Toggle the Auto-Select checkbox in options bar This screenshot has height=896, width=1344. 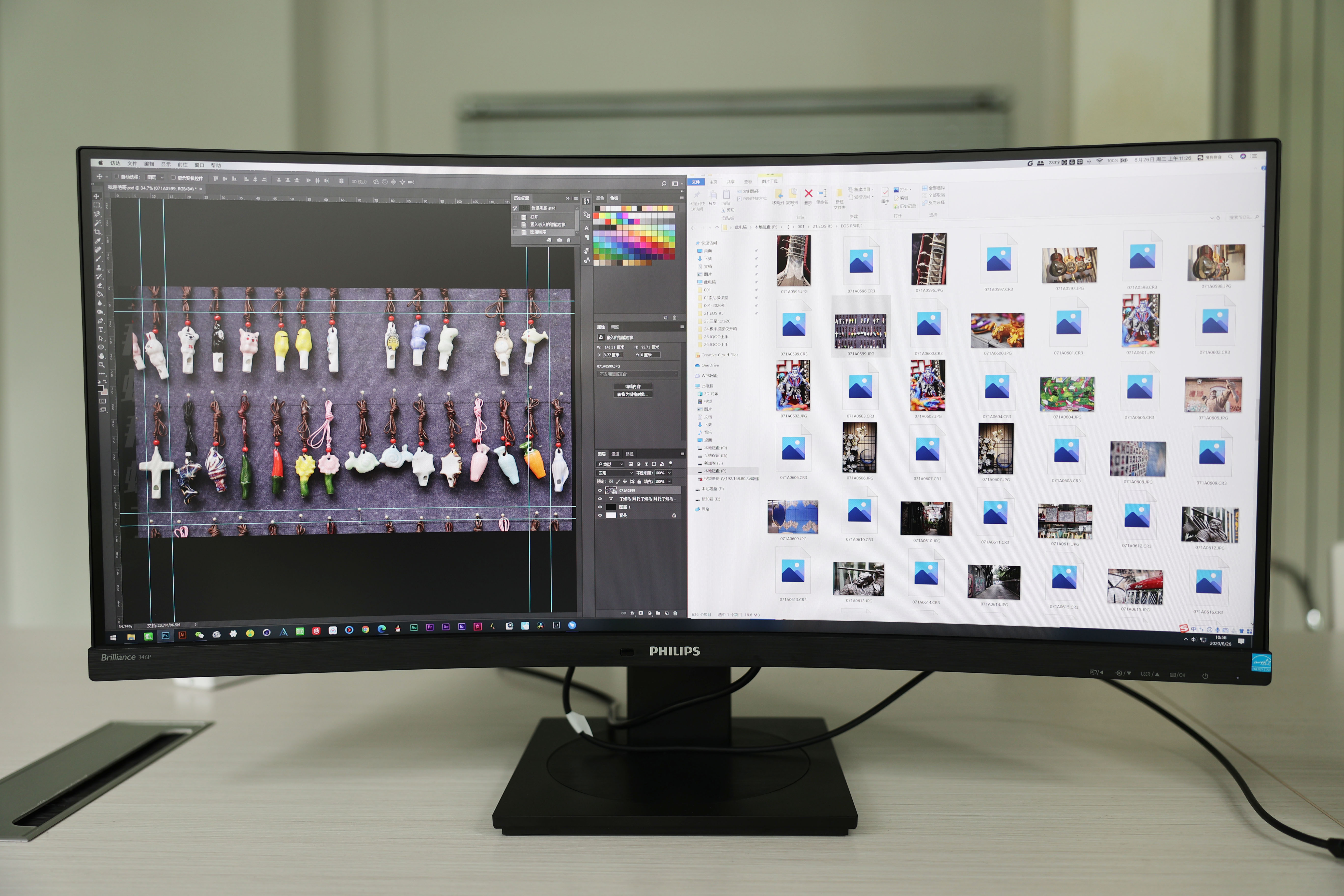(x=117, y=177)
